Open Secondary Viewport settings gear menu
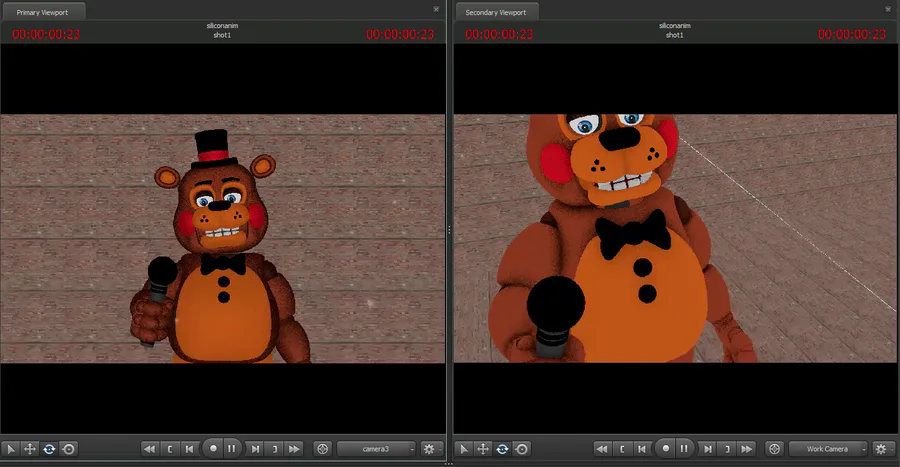 tap(881, 449)
